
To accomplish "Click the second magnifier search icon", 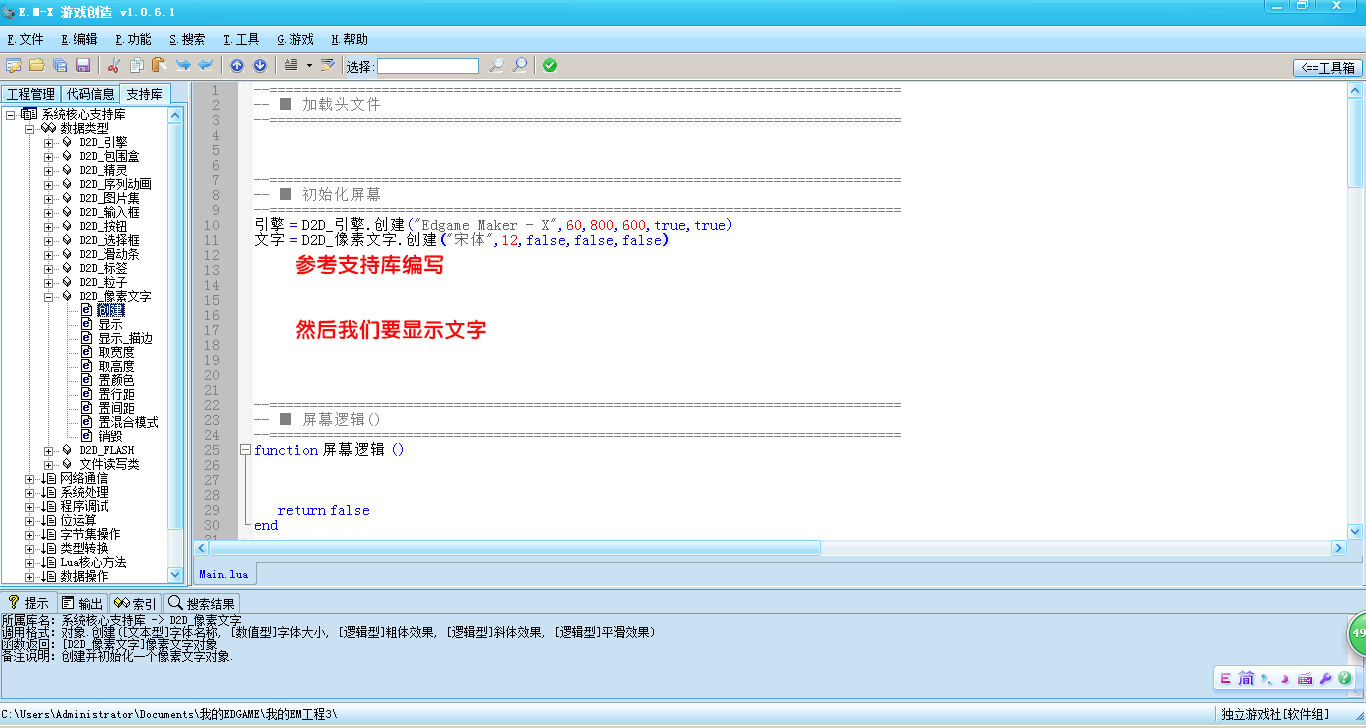I will click(x=520, y=66).
